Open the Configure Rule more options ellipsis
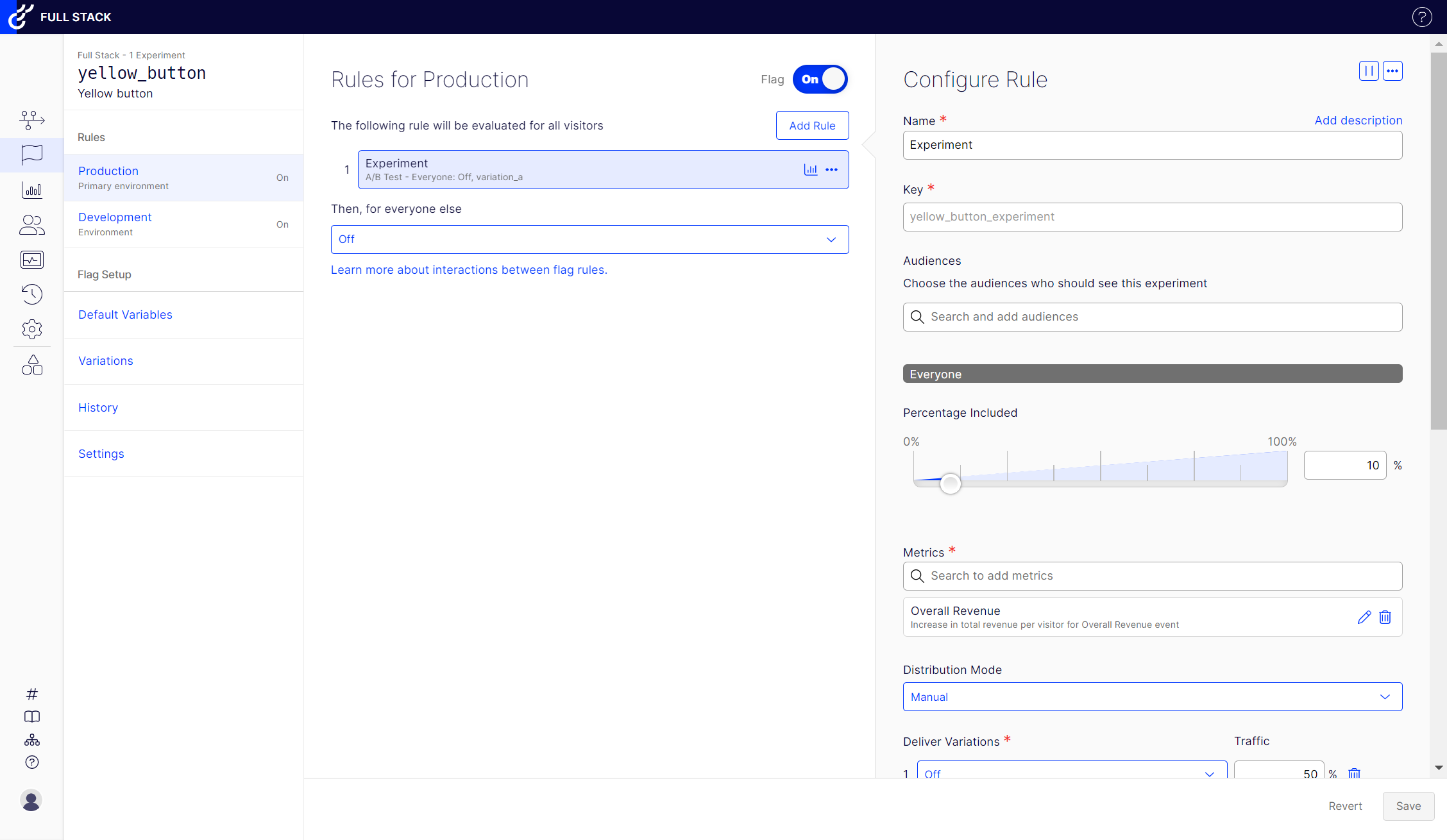This screenshot has height=840, width=1447. (1392, 71)
